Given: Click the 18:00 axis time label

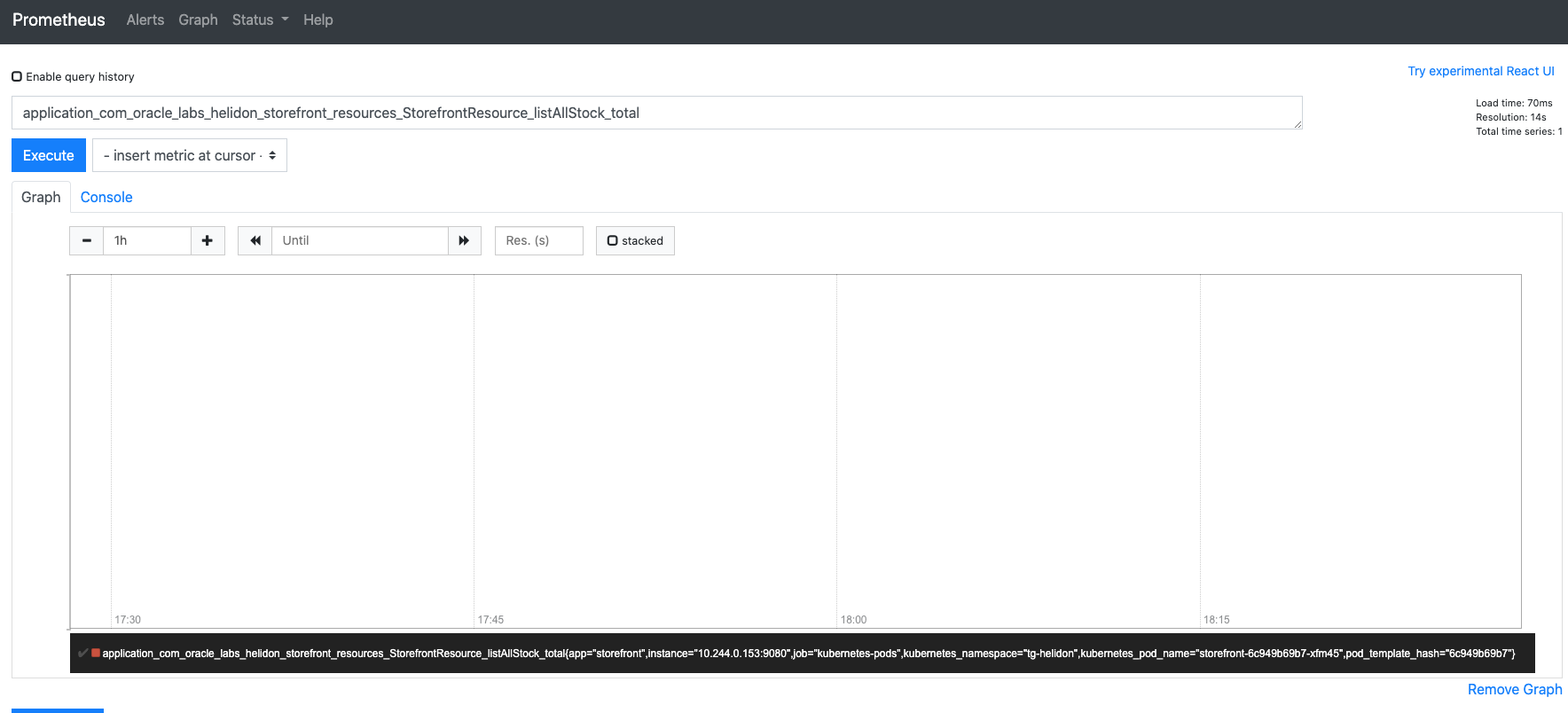Looking at the screenshot, I should tap(853, 620).
